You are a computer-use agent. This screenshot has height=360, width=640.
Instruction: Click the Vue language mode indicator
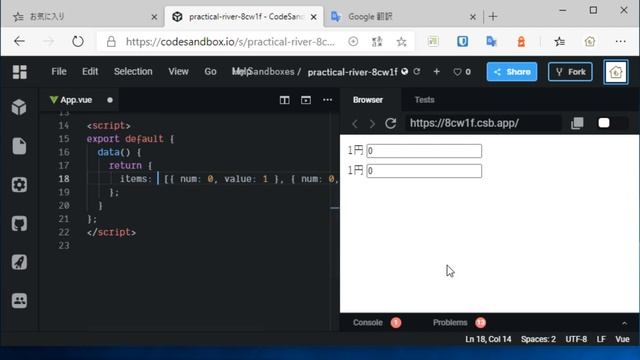[622, 340]
